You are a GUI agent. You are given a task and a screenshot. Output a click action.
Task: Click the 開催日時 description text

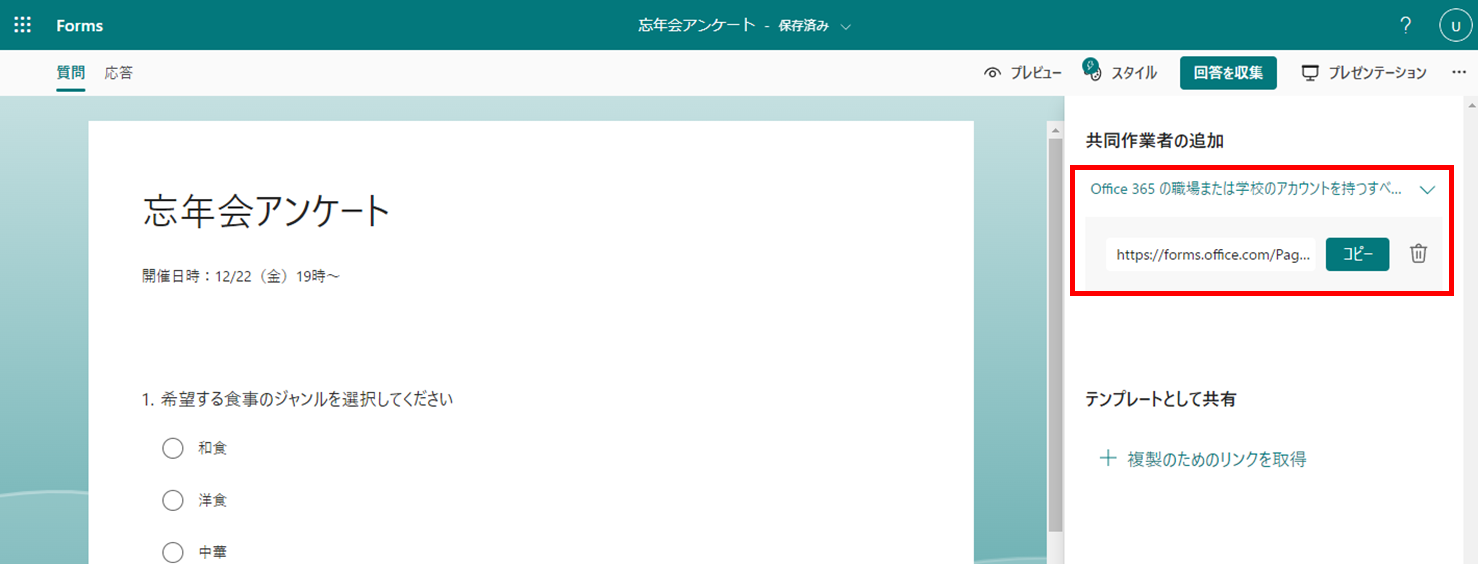pos(241,276)
